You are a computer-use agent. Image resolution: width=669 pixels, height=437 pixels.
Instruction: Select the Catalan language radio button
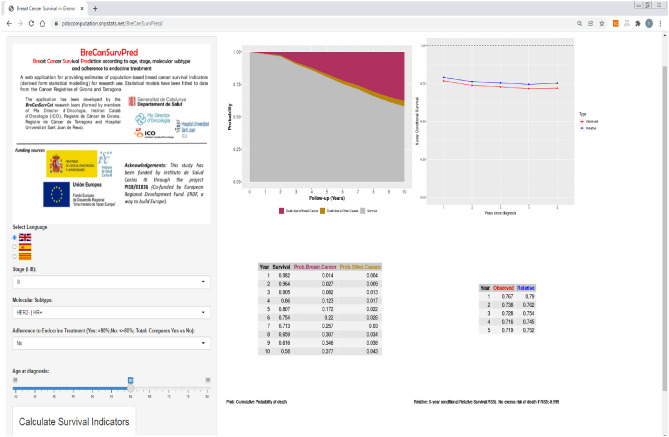15,256
